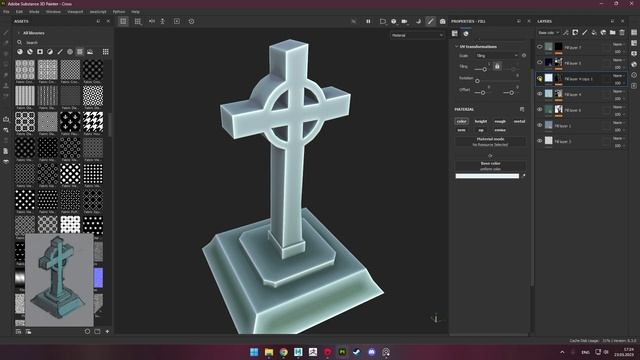Viewport: 640px width, 360px height.
Task: Filter assets by Brushes
Action: click(x=60, y=52)
